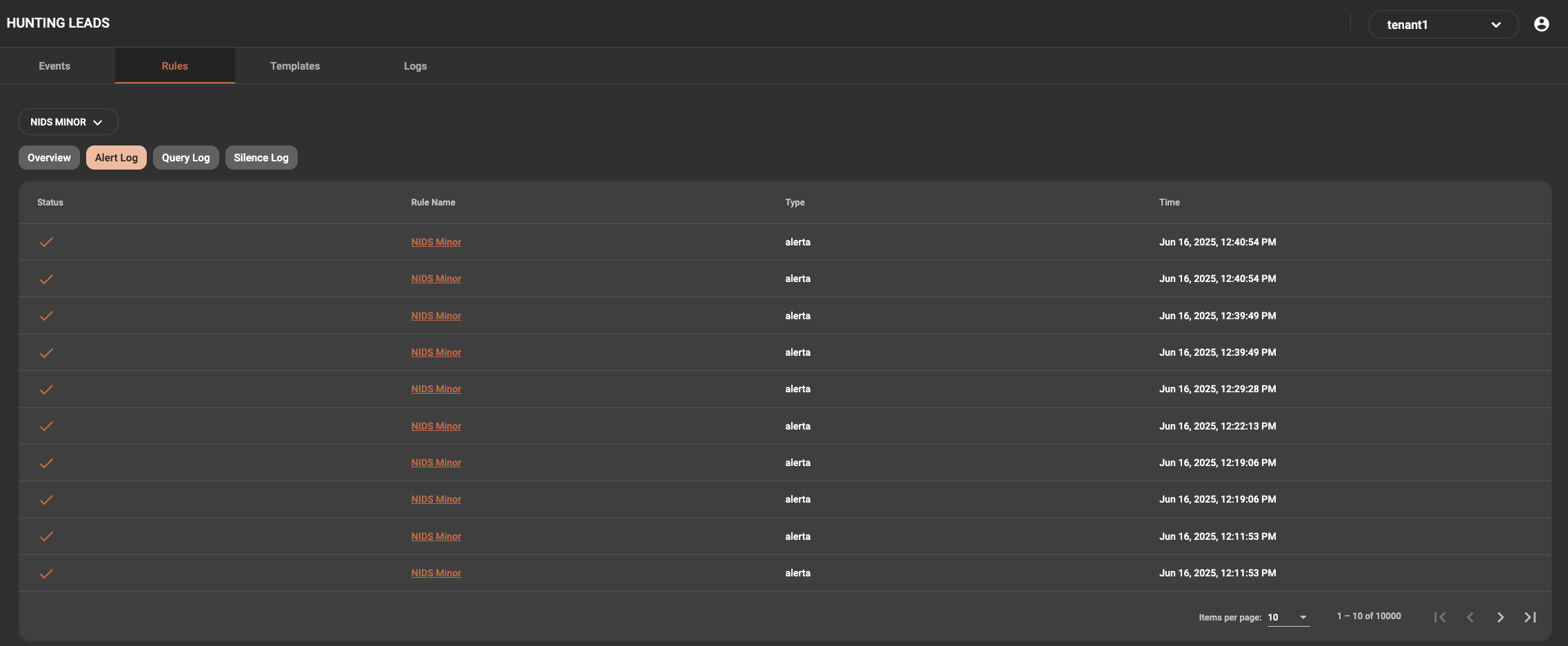
Task: Switch to the Events tab
Action: click(54, 66)
